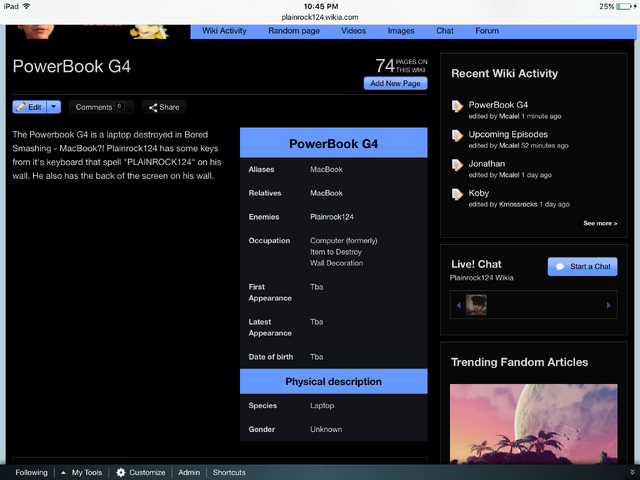Click the plainrock124.wikia.com address bar

pyautogui.click(x=320, y=17)
